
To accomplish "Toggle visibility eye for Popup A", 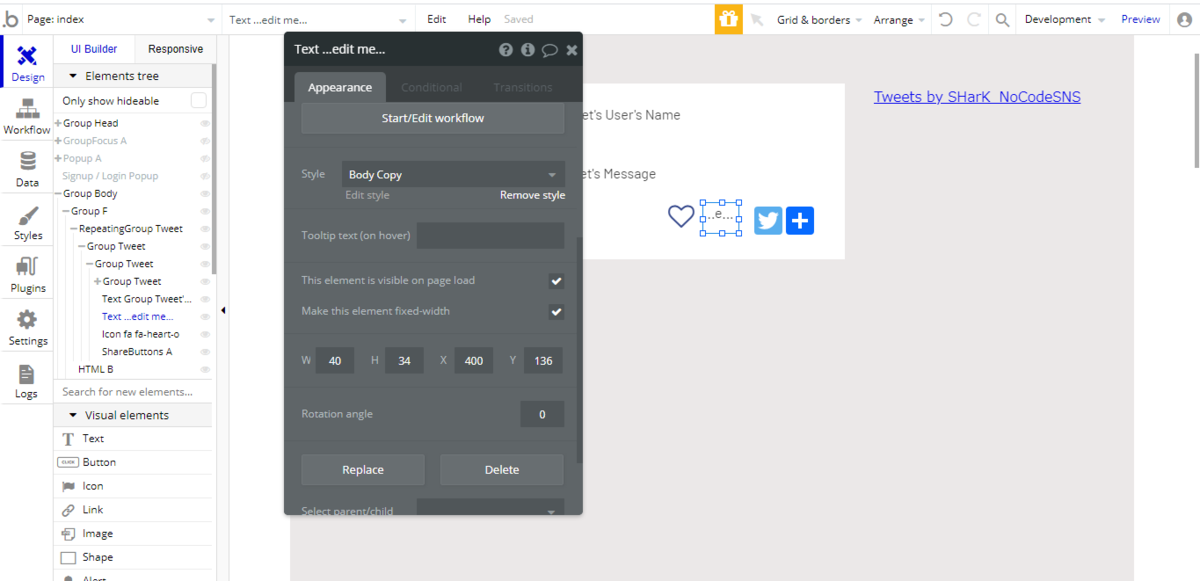I will 205,158.
